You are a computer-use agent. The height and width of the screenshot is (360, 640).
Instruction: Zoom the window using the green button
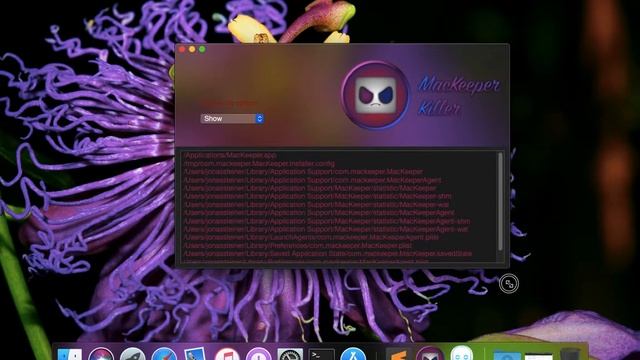click(x=202, y=49)
